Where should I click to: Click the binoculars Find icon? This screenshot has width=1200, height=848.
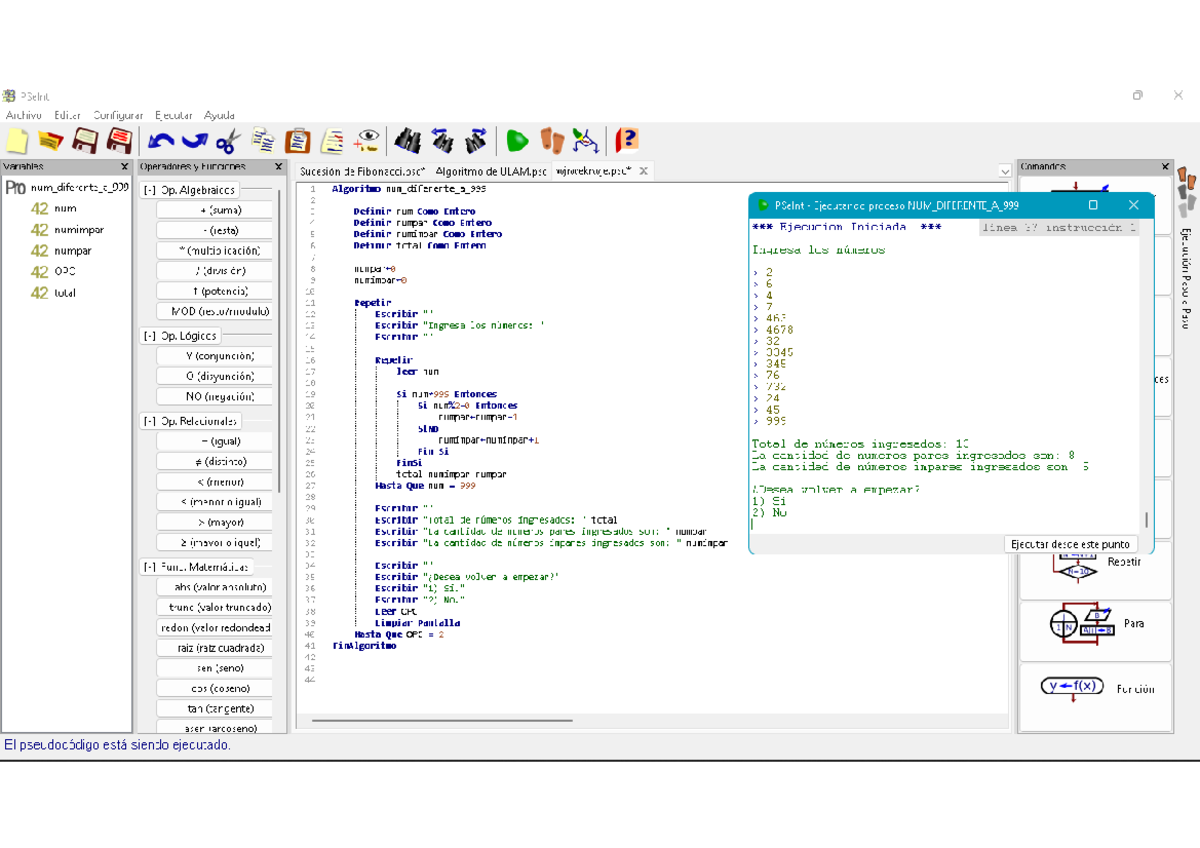click(407, 140)
